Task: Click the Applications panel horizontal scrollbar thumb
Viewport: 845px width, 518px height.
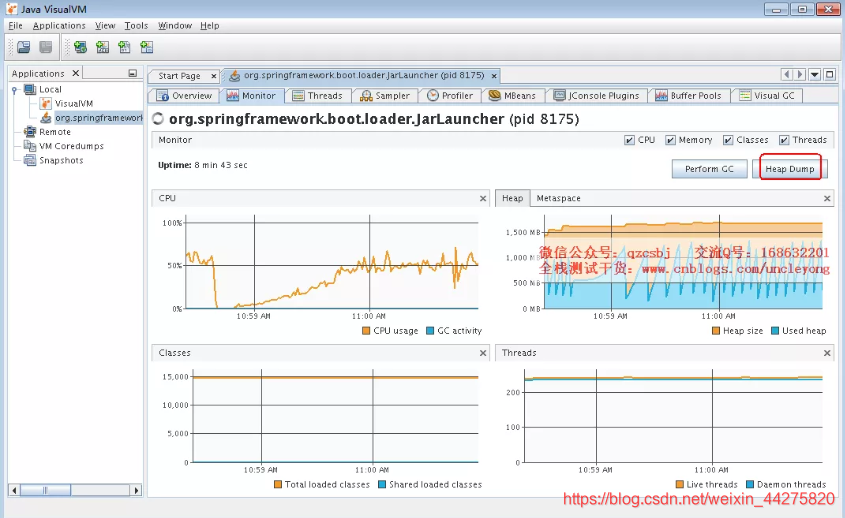Action: pos(46,491)
